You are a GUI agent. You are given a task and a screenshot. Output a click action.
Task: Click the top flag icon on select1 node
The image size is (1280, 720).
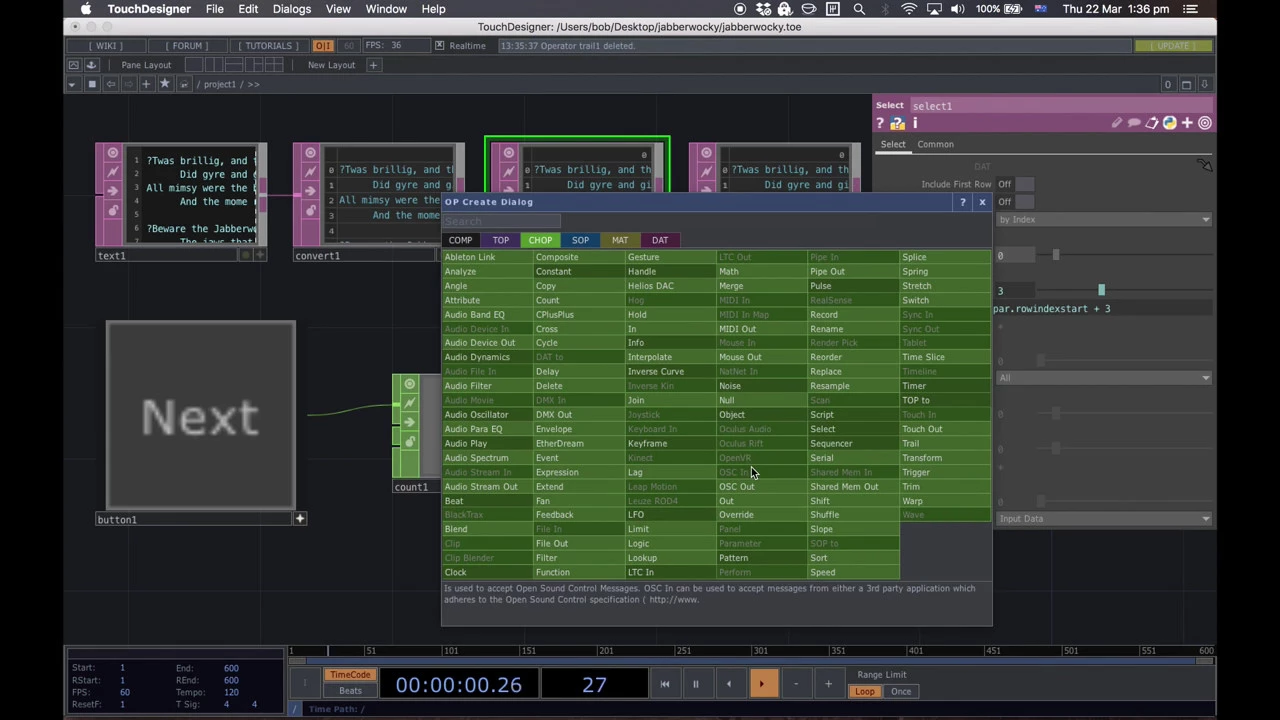point(508,153)
